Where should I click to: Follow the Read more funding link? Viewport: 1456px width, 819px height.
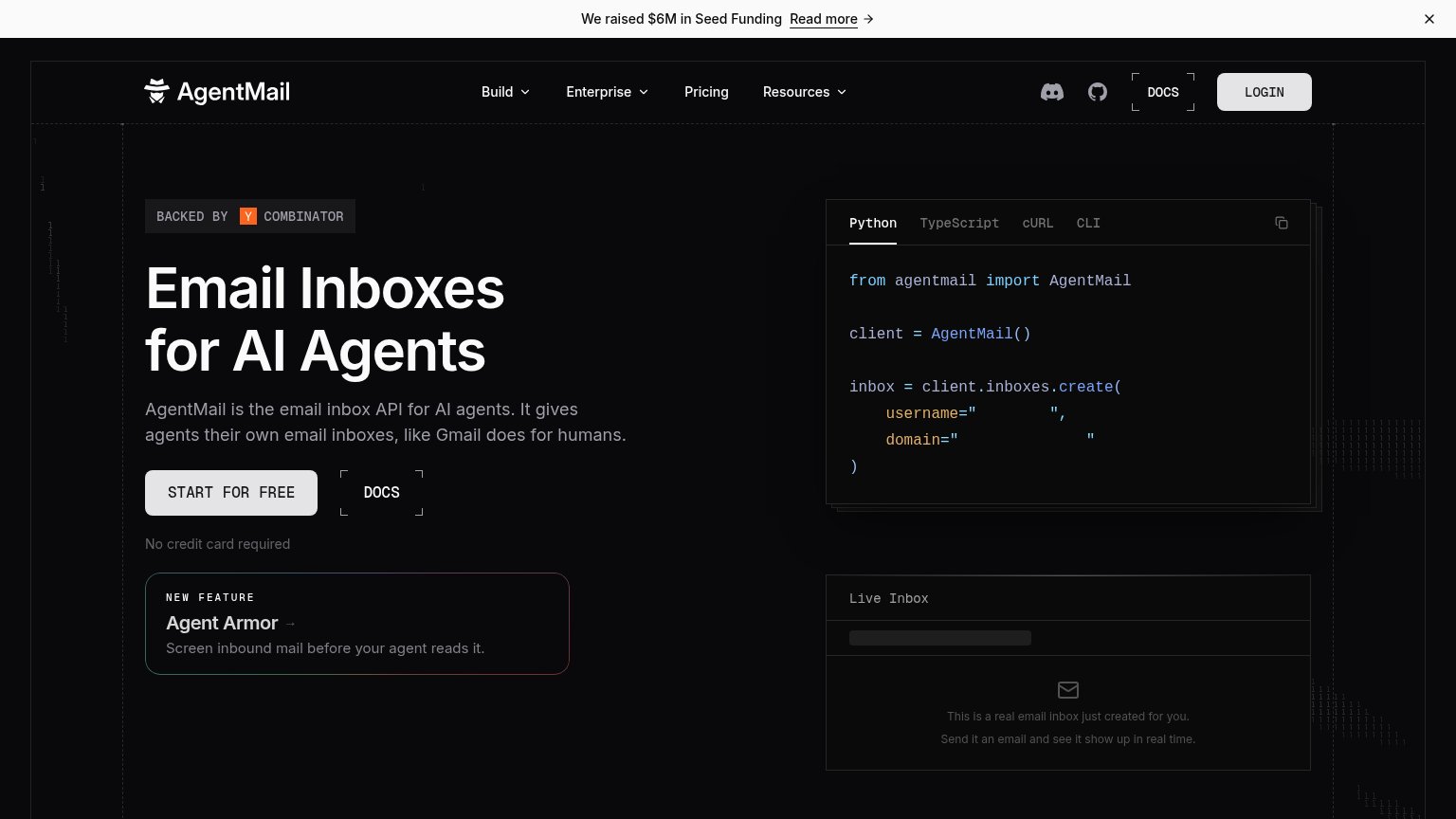coord(831,19)
